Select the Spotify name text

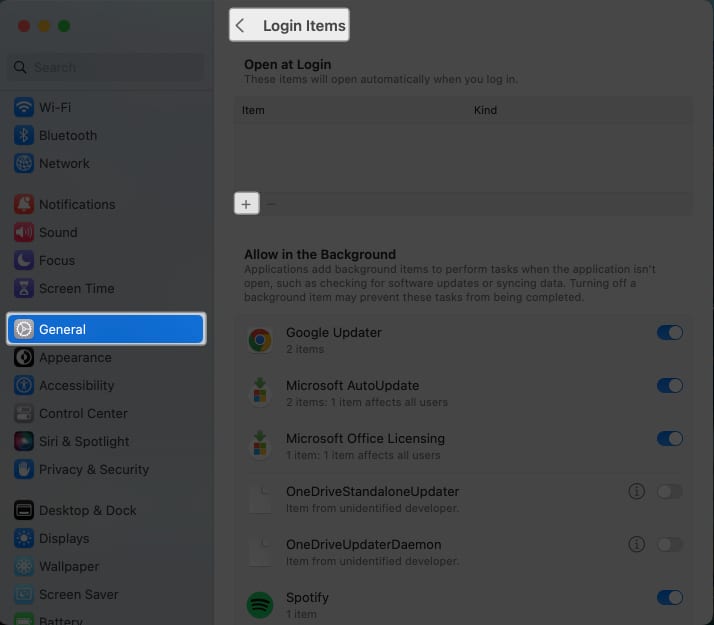pyautogui.click(x=307, y=597)
